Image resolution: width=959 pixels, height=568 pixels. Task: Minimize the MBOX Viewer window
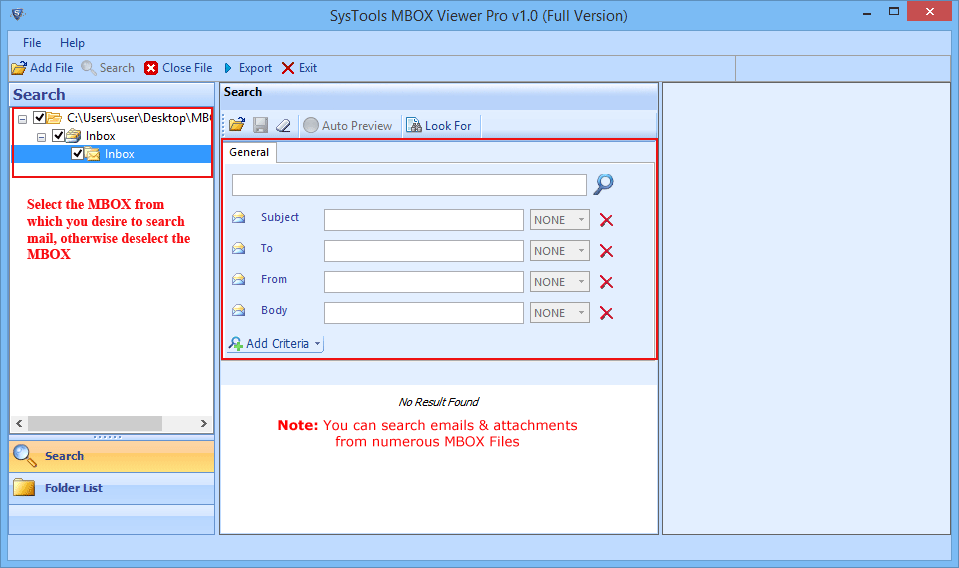coord(867,13)
